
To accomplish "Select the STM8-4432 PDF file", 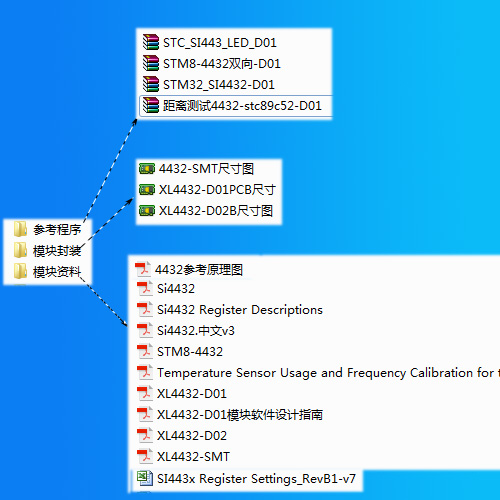I will [180, 352].
